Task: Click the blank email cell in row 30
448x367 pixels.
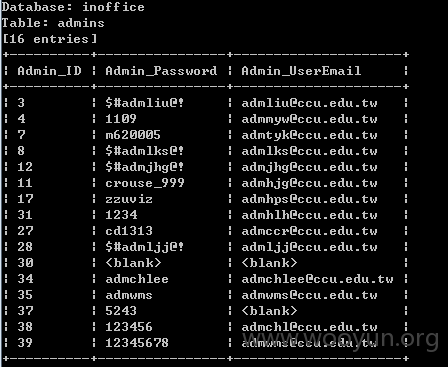Action: click(269, 263)
